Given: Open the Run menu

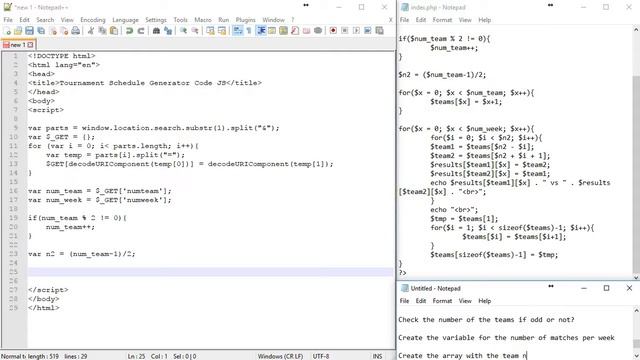Looking at the screenshot, I should 224,20.
